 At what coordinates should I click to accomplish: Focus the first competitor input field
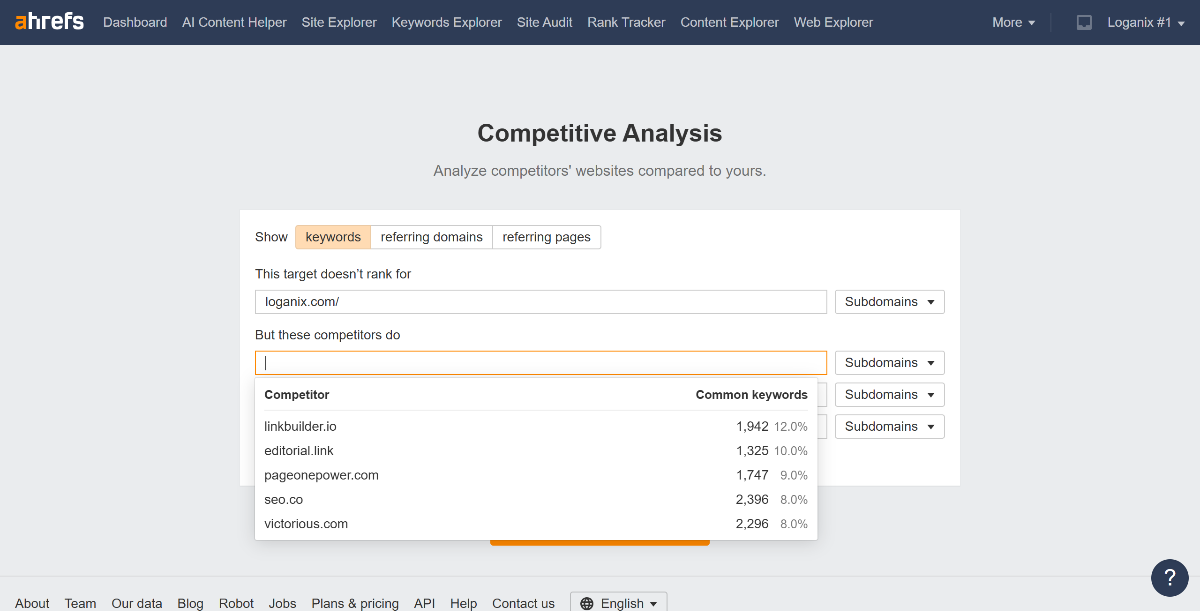point(541,363)
